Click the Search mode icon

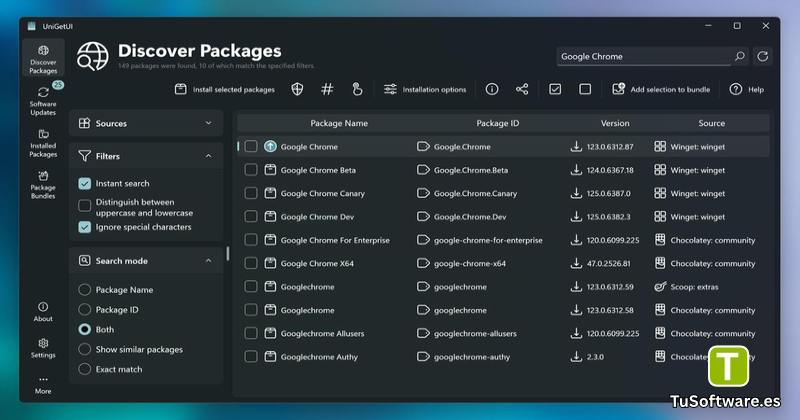(x=84, y=261)
